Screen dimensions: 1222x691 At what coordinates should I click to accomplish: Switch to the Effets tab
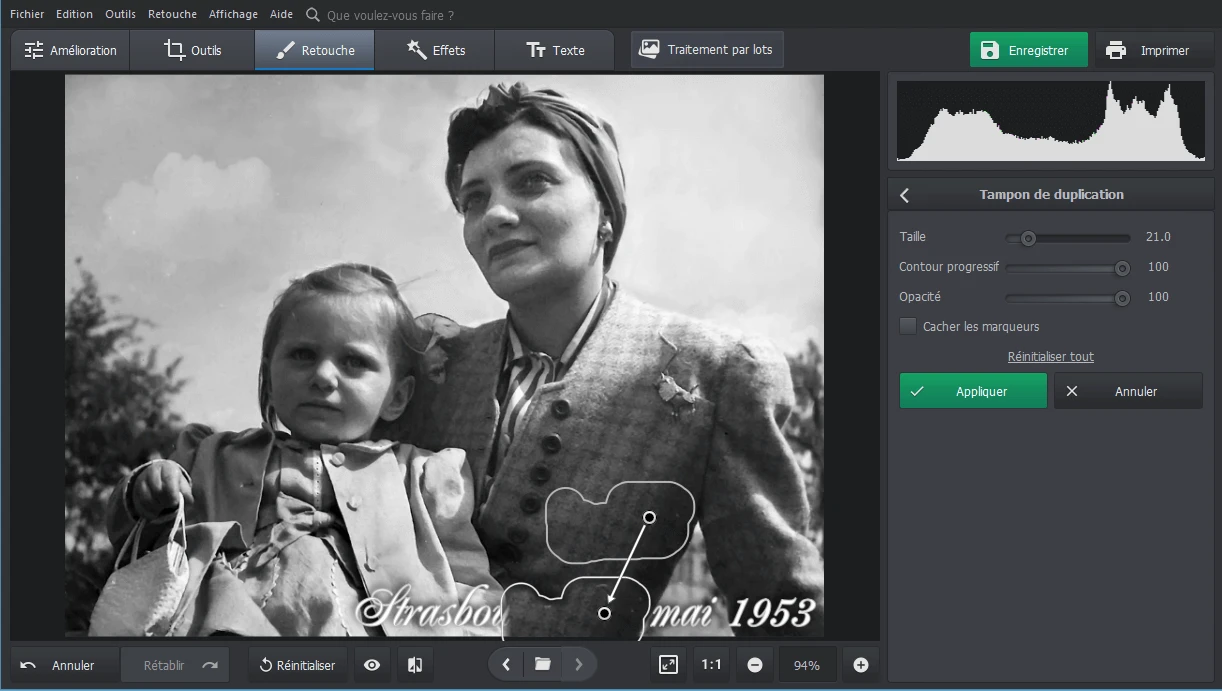pyautogui.click(x=435, y=50)
